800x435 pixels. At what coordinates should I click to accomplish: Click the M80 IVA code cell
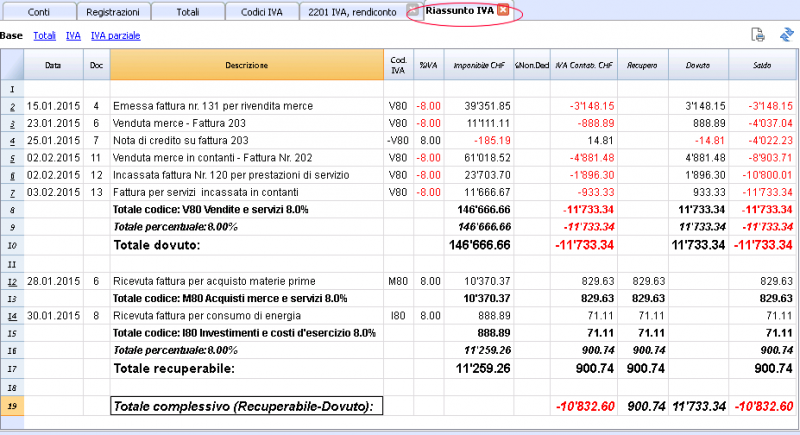pos(398,282)
